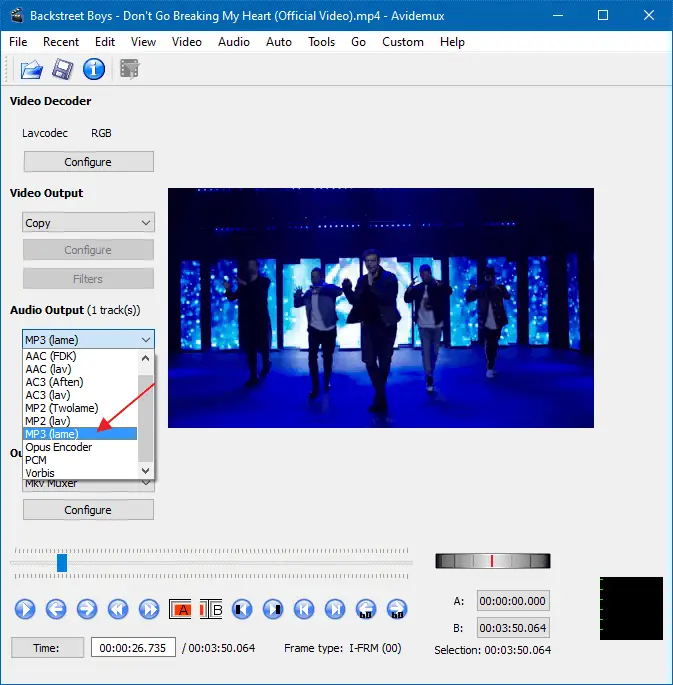The height and width of the screenshot is (685, 673).
Task: Collapse the MP3 (lame) audio combo box
Action: (88, 339)
